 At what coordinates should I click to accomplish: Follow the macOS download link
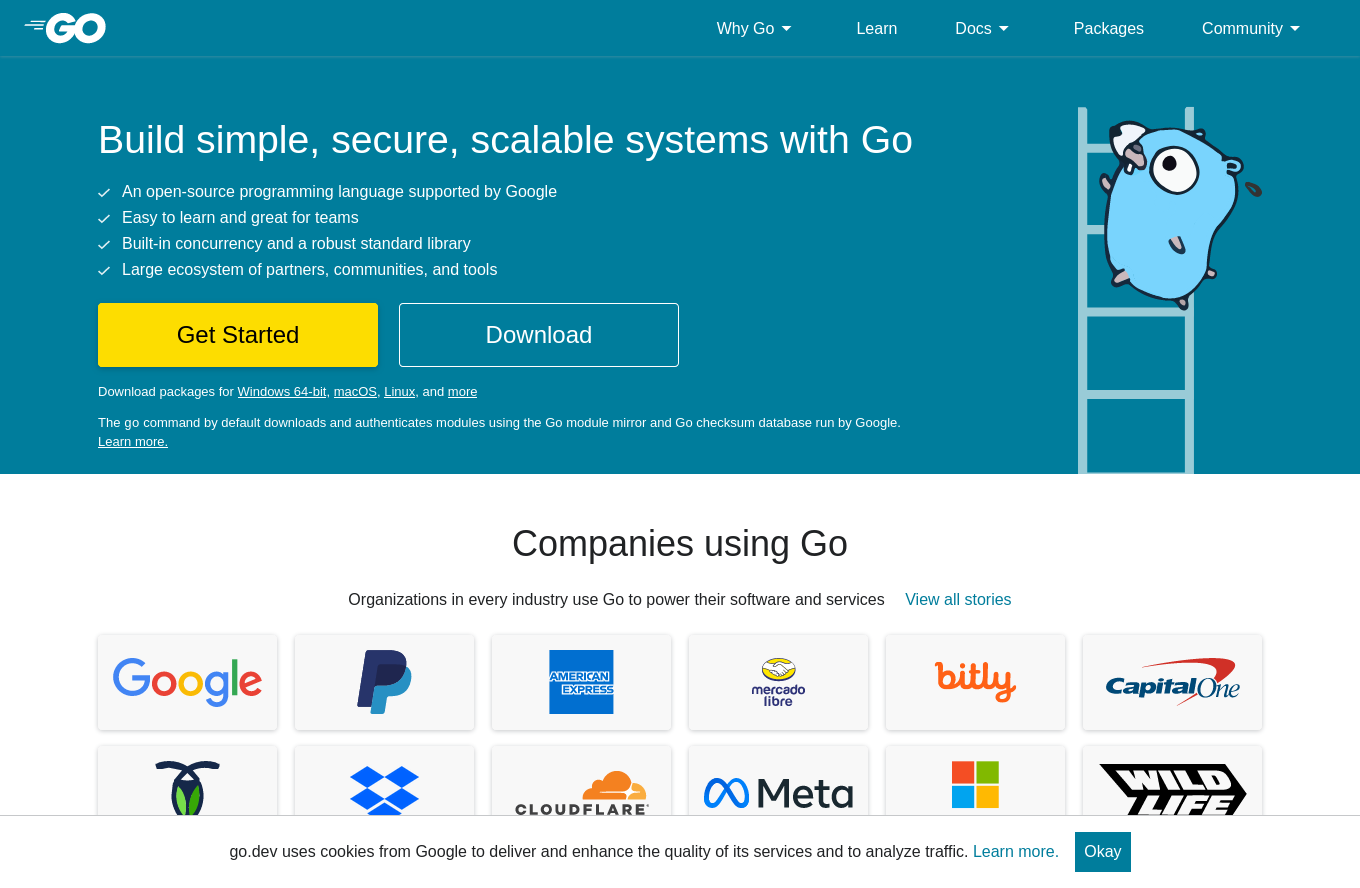tap(355, 392)
